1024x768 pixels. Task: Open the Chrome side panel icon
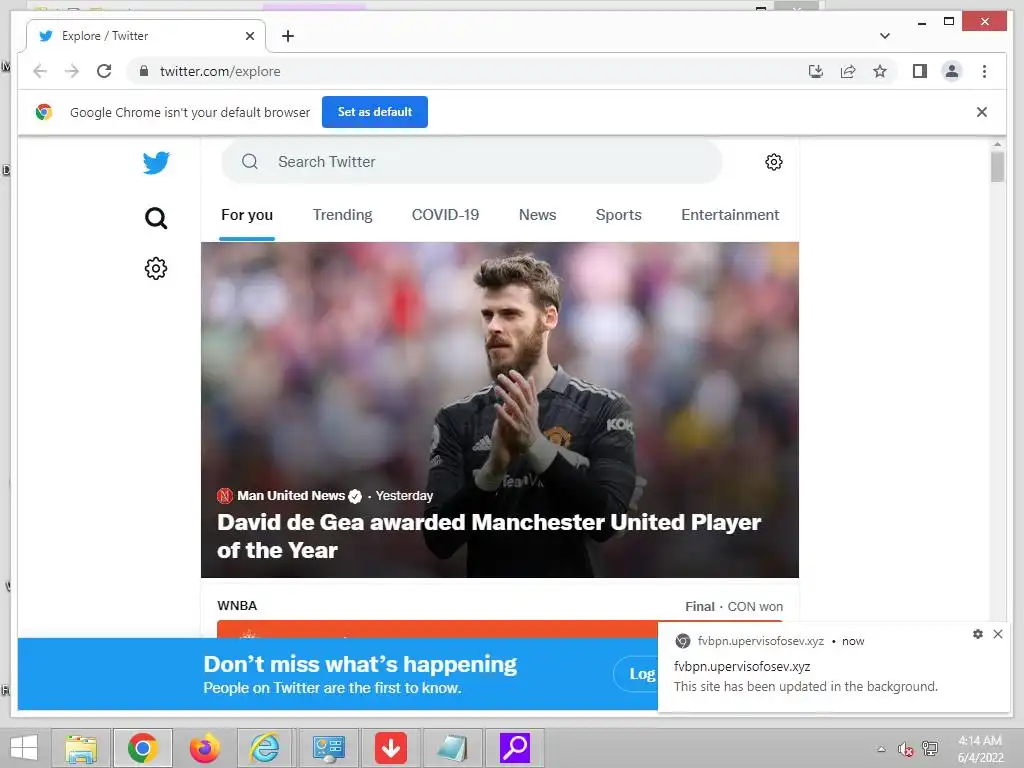pos(920,71)
